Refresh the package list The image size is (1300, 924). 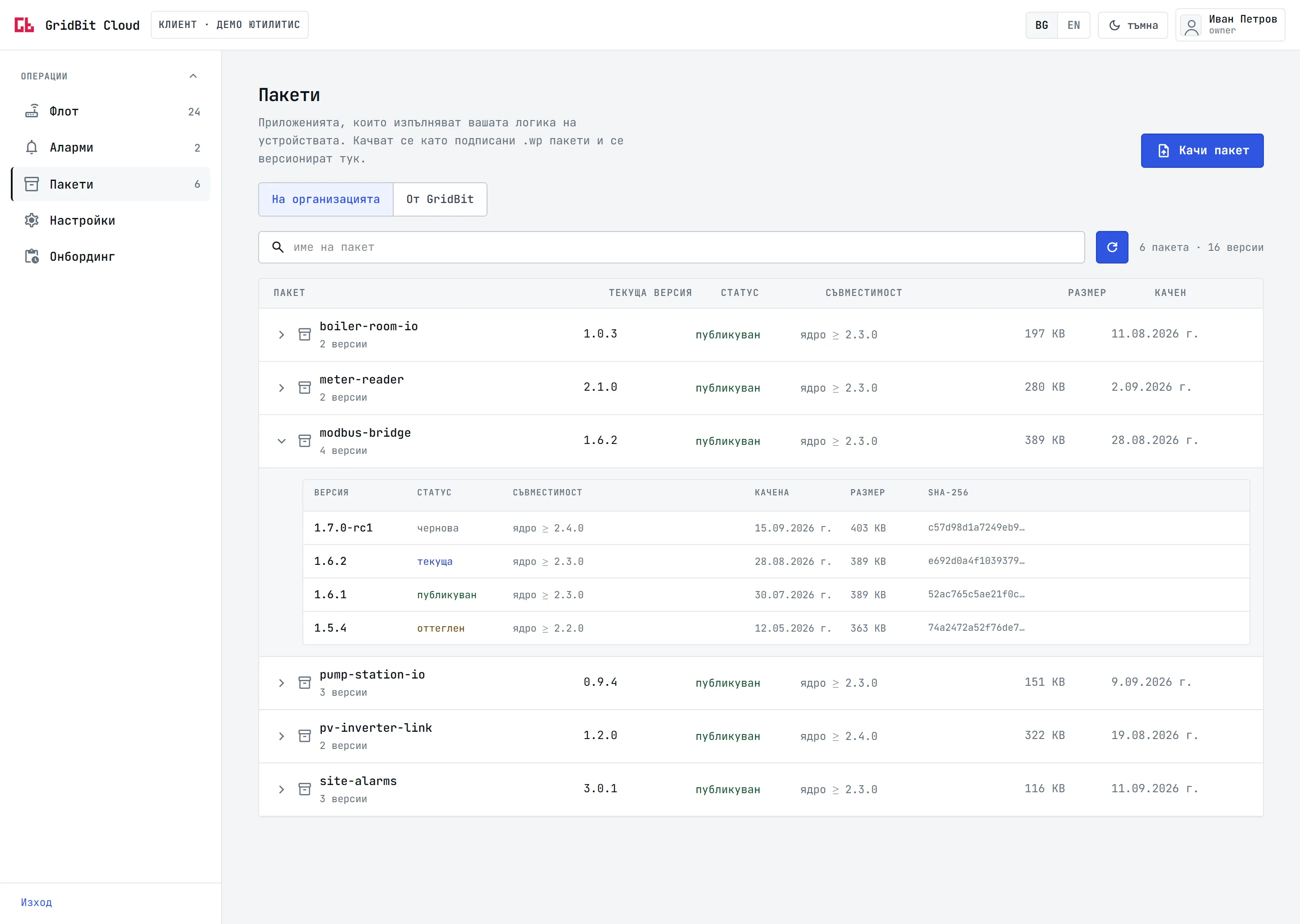tap(1112, 247)
